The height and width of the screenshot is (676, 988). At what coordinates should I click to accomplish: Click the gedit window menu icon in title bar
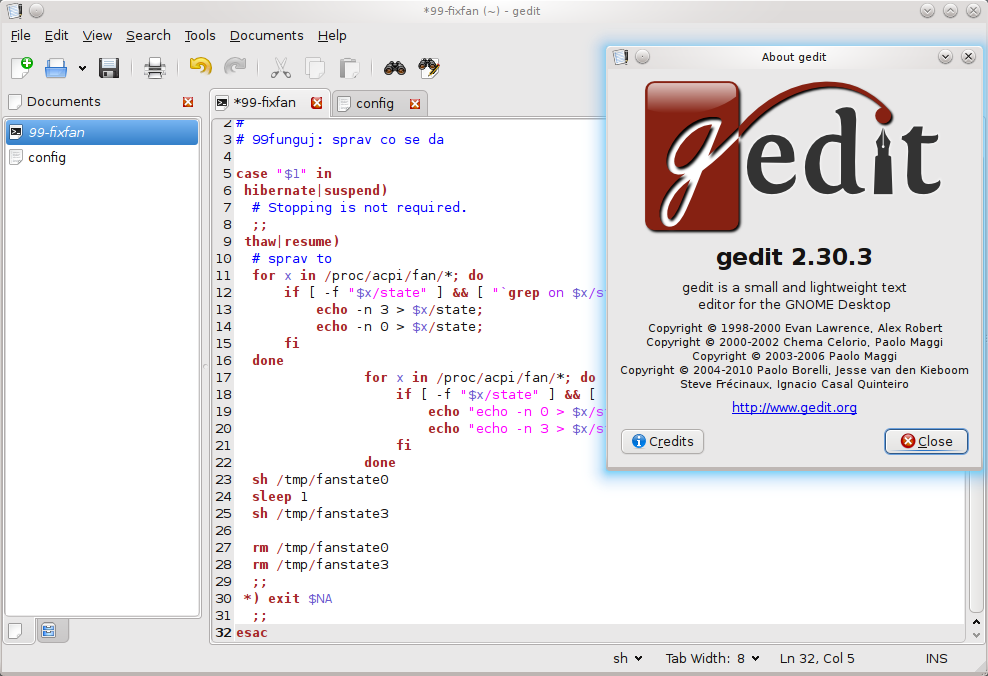pyautogui.click(x=14, y=11)
